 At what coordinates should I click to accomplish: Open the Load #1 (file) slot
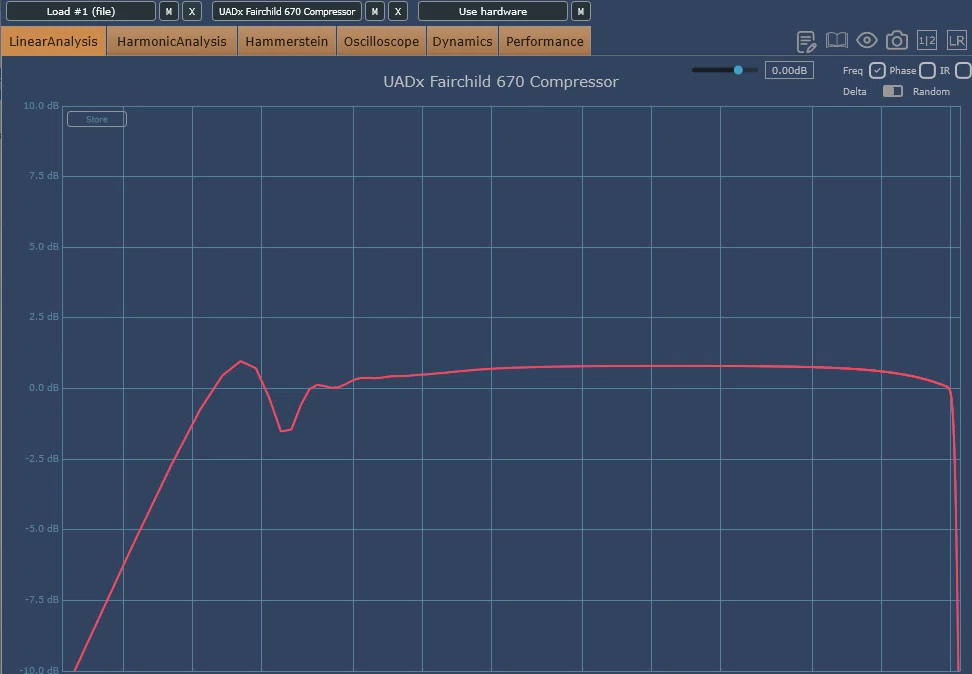click(x=81, y=11)
